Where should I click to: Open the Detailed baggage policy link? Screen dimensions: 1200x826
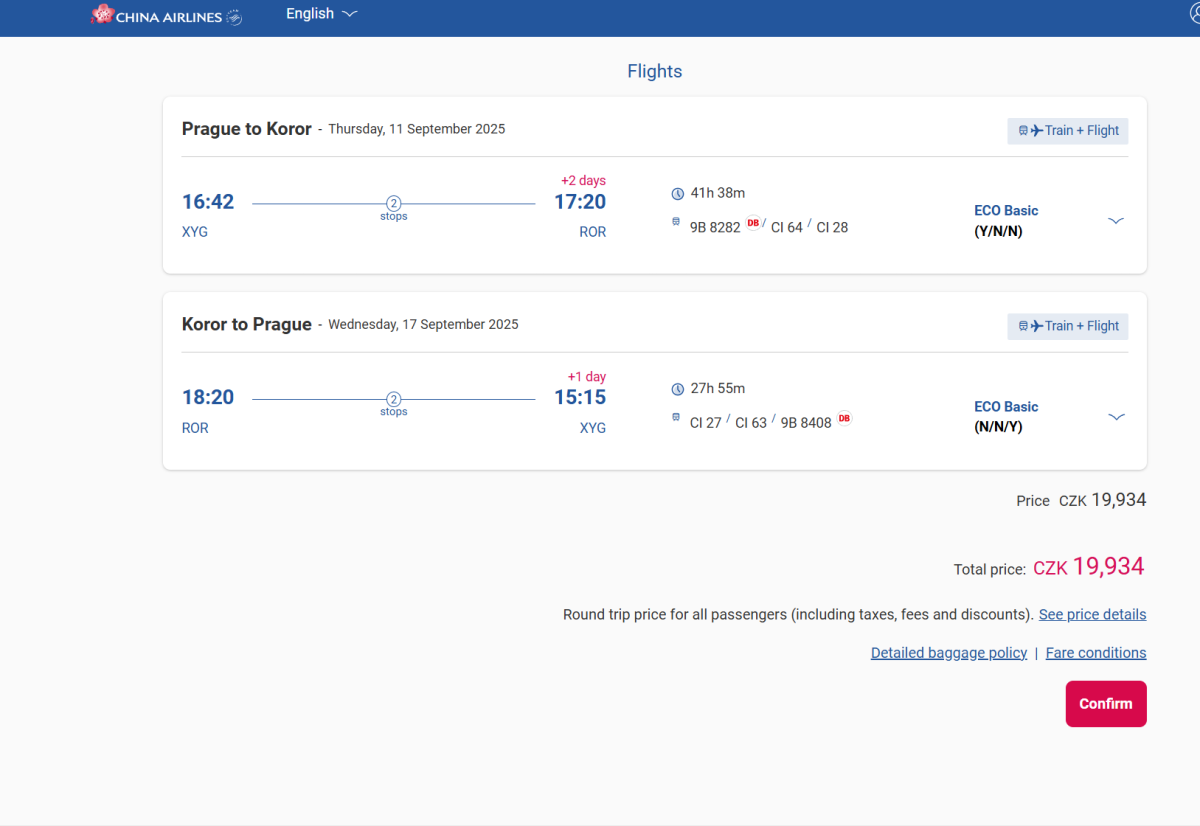[948, 653]
